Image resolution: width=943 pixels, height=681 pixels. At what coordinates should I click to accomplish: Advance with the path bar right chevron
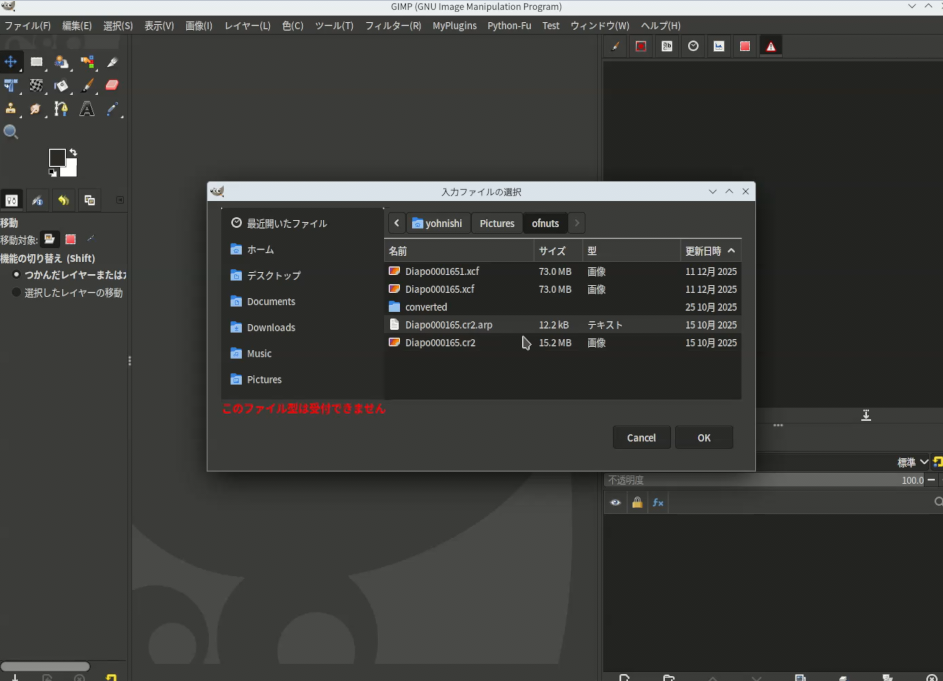click(577, 223)
